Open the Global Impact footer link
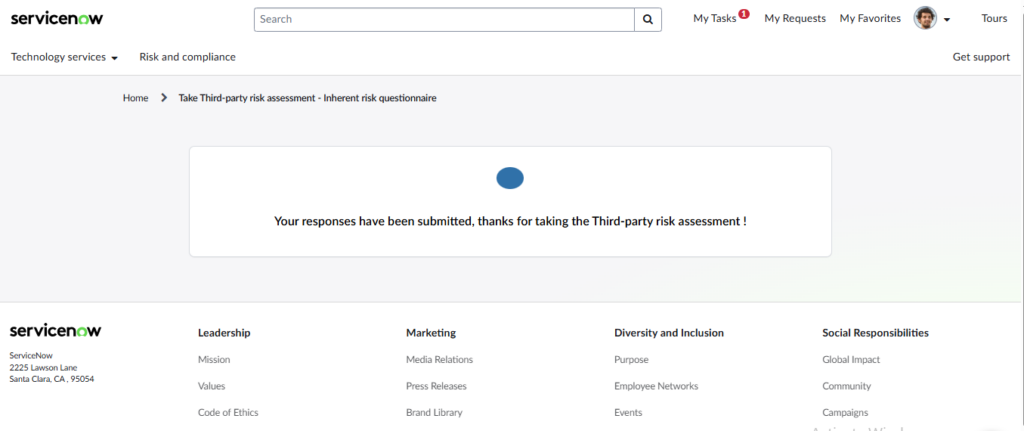1024x431 pixels. pyautogui.click(x=851, y=360)
